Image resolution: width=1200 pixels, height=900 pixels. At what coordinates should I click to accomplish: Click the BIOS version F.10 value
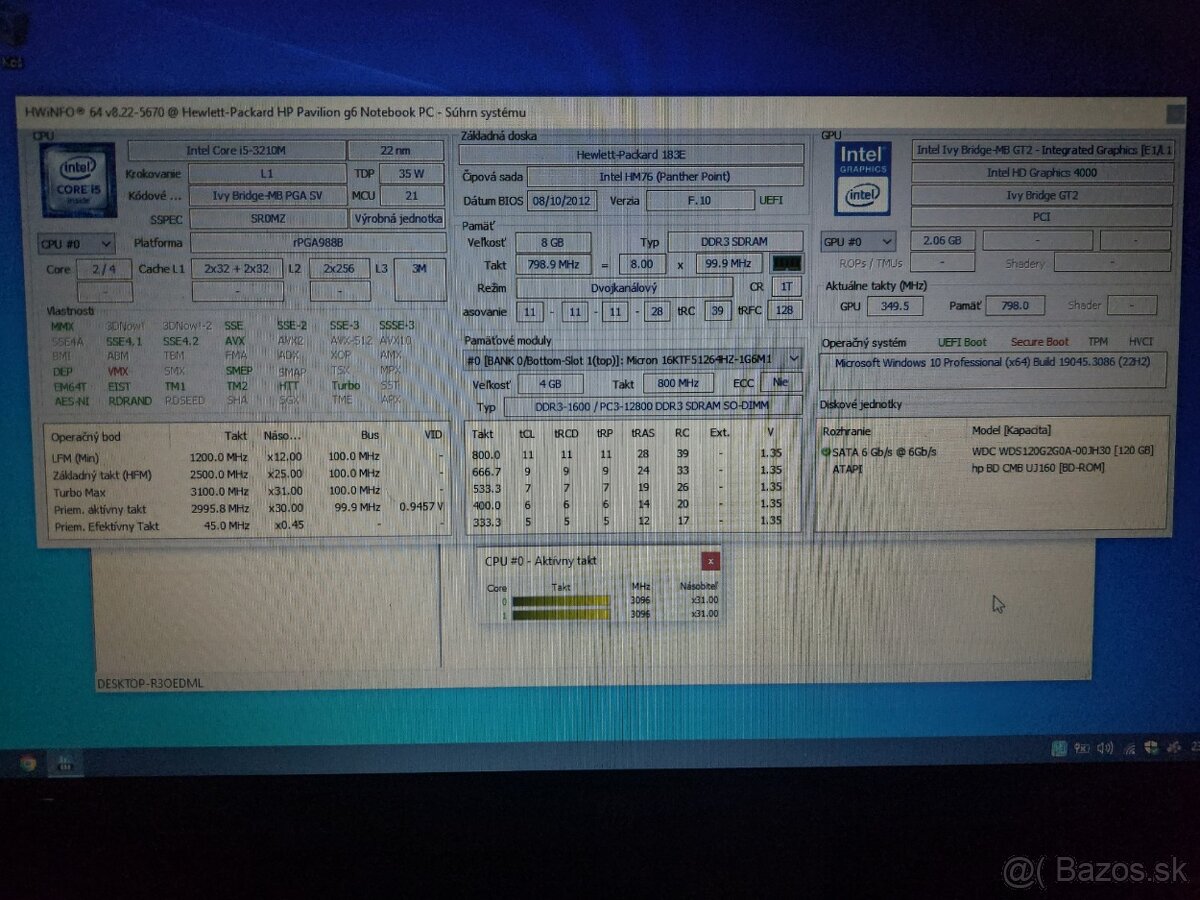coord(700,201)
